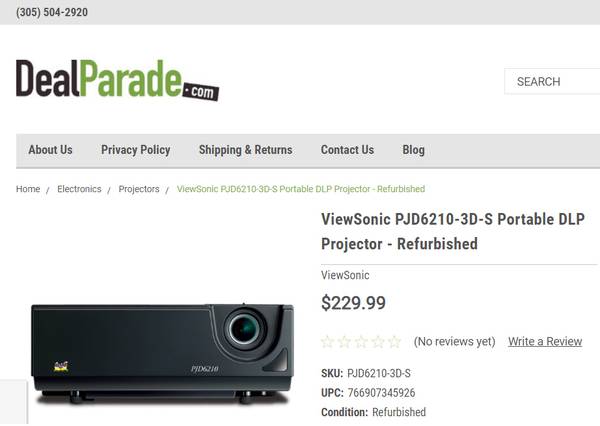This screenshot has height=426, width=600.
Task: Select the third rating star
Action: tap(361, 341)
